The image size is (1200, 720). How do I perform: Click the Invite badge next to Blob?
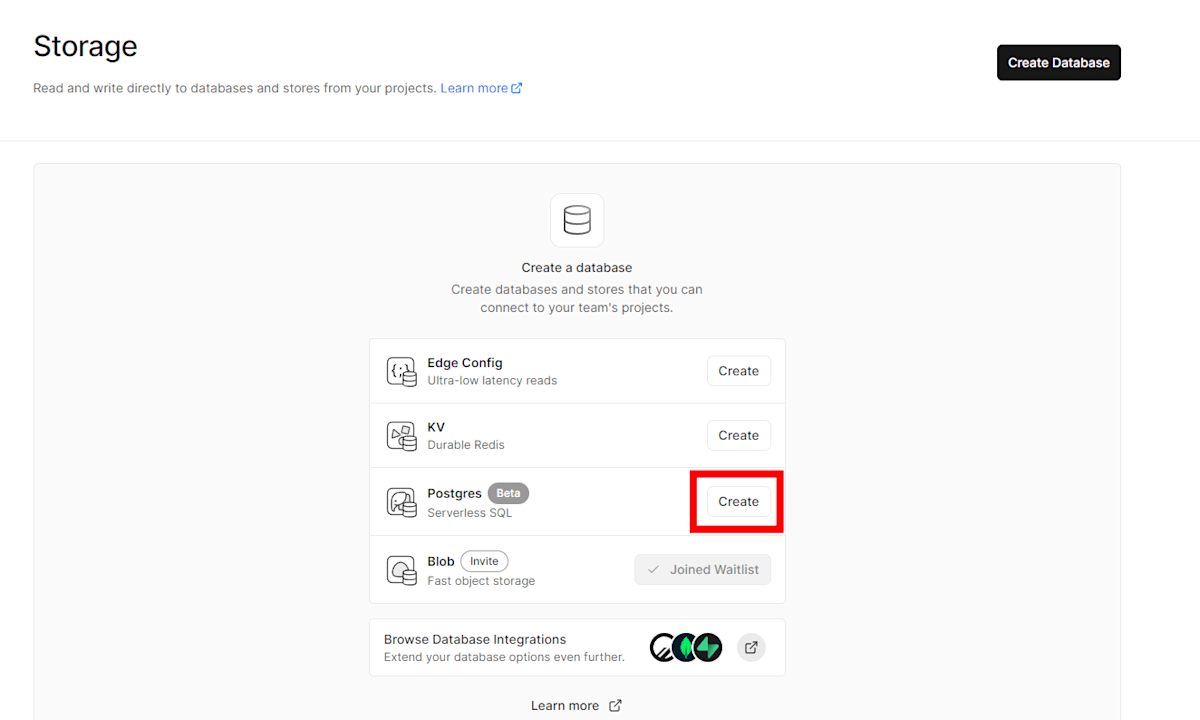click(484, 561)
